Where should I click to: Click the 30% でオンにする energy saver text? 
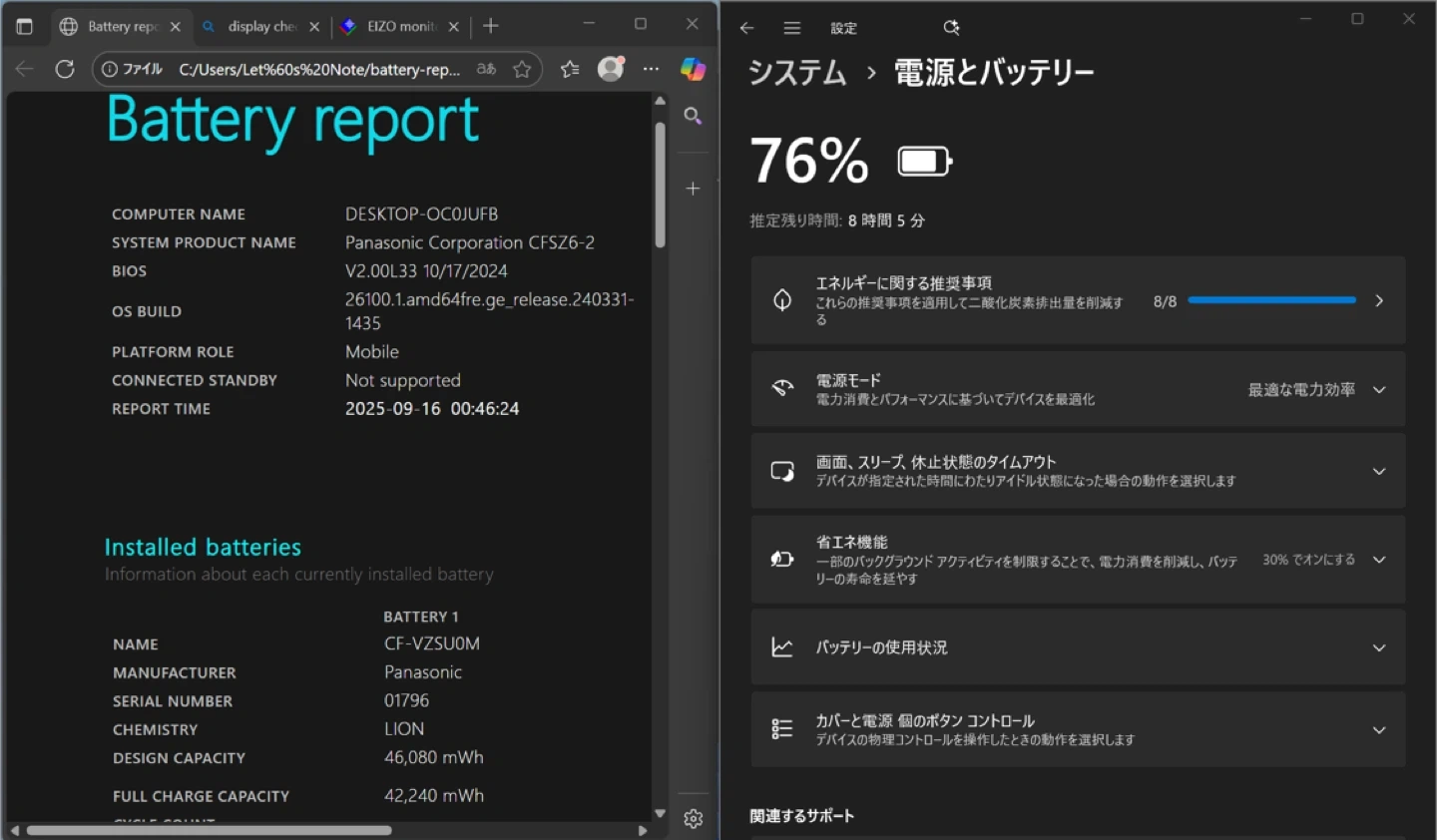[1308, 560]
